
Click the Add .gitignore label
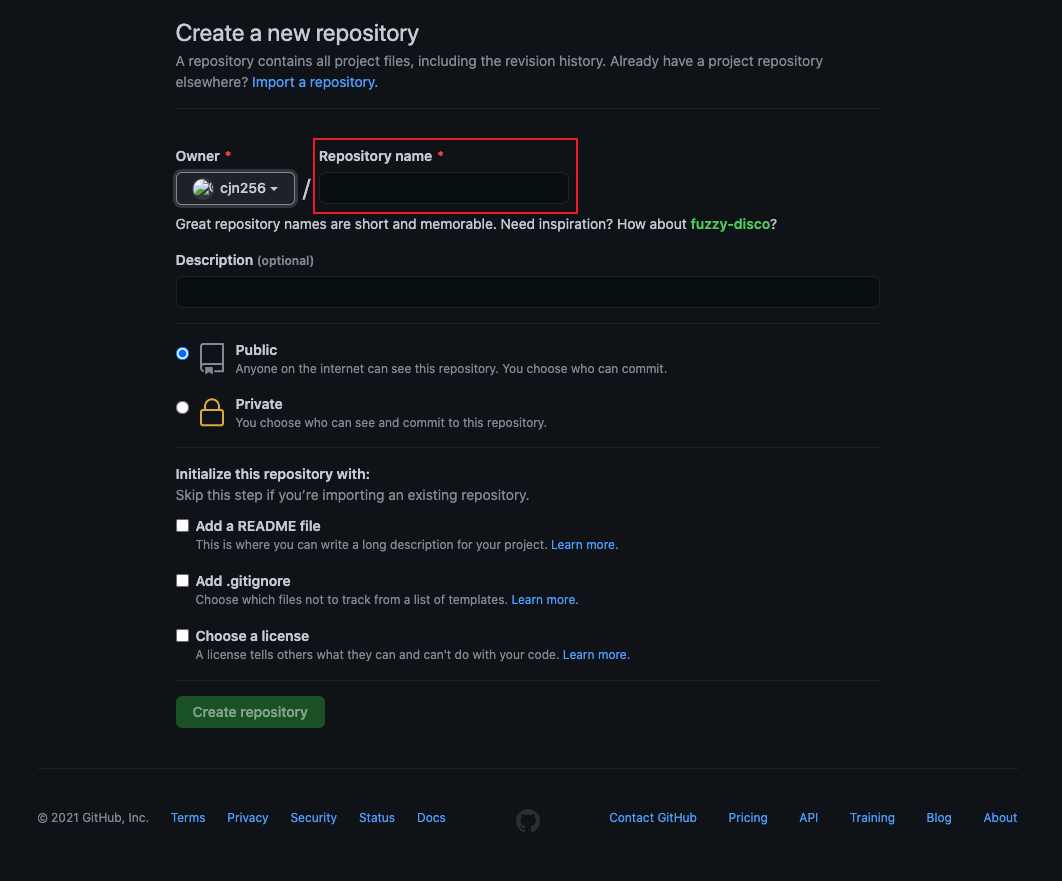pyautogui.click(x=243, y=581)
